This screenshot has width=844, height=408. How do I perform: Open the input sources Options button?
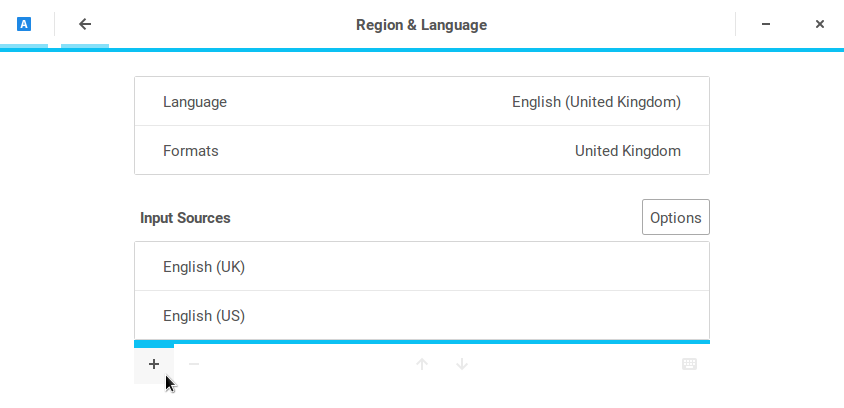tap(676, 217)
